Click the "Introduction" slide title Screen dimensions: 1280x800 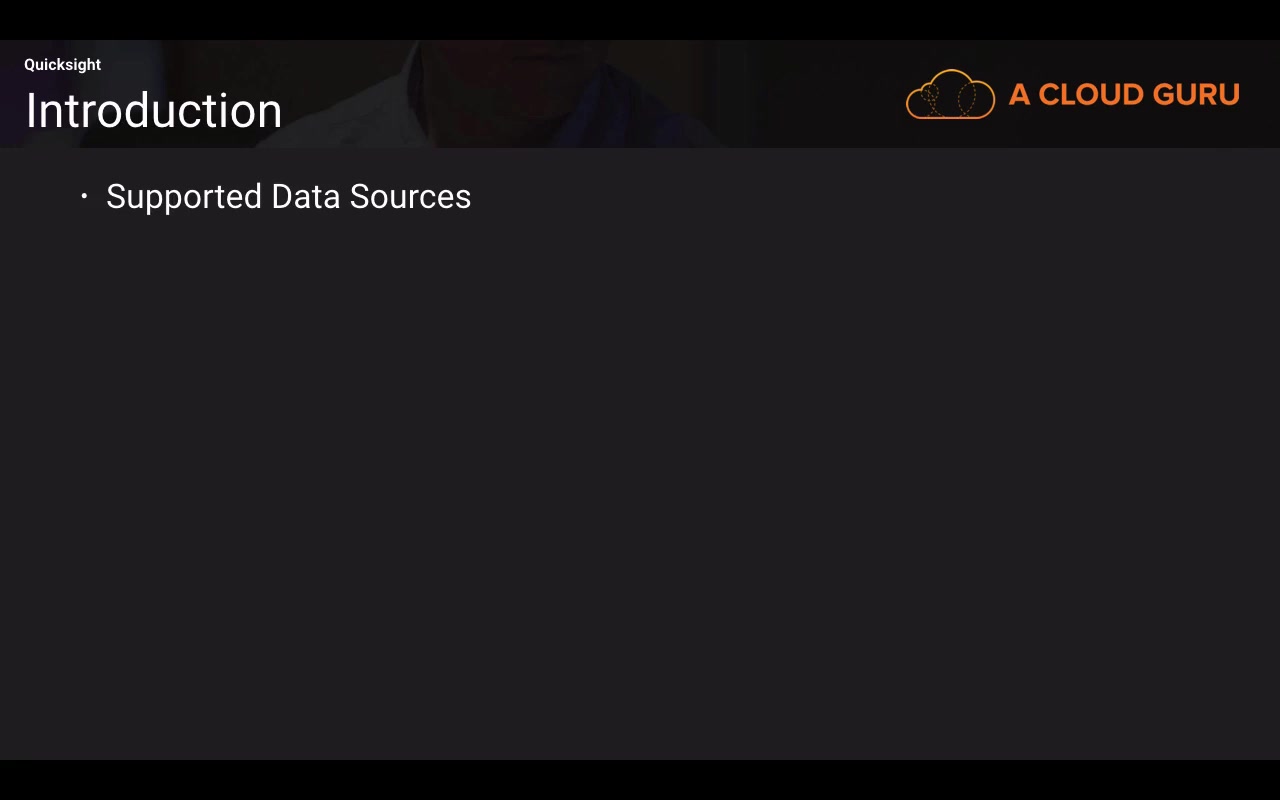point(153,111)
